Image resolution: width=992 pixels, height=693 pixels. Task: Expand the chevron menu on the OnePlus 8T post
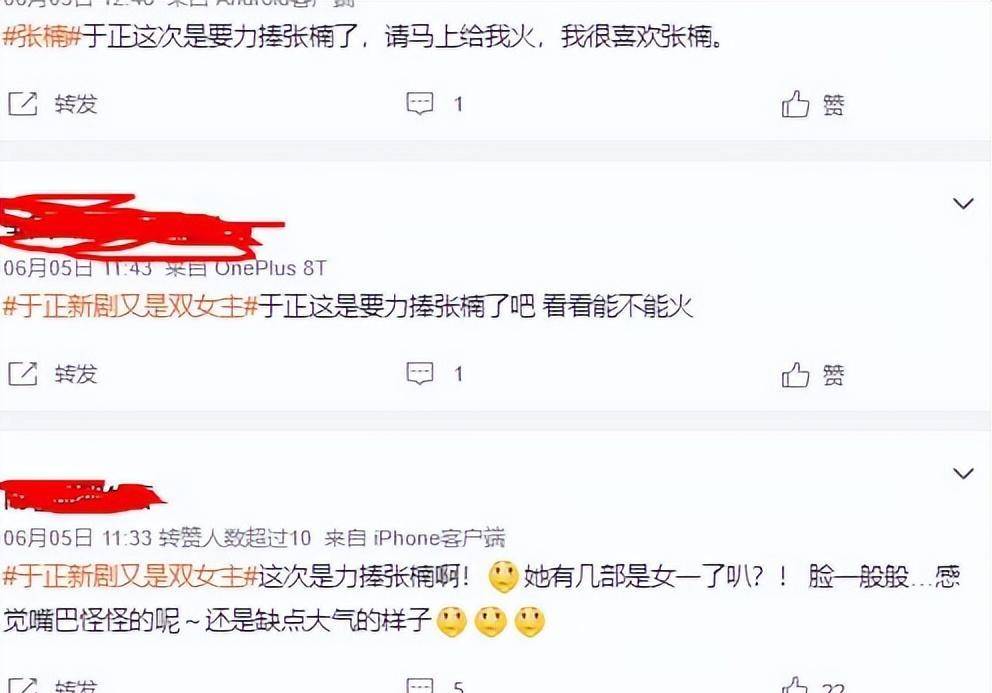tap(963, 204)
